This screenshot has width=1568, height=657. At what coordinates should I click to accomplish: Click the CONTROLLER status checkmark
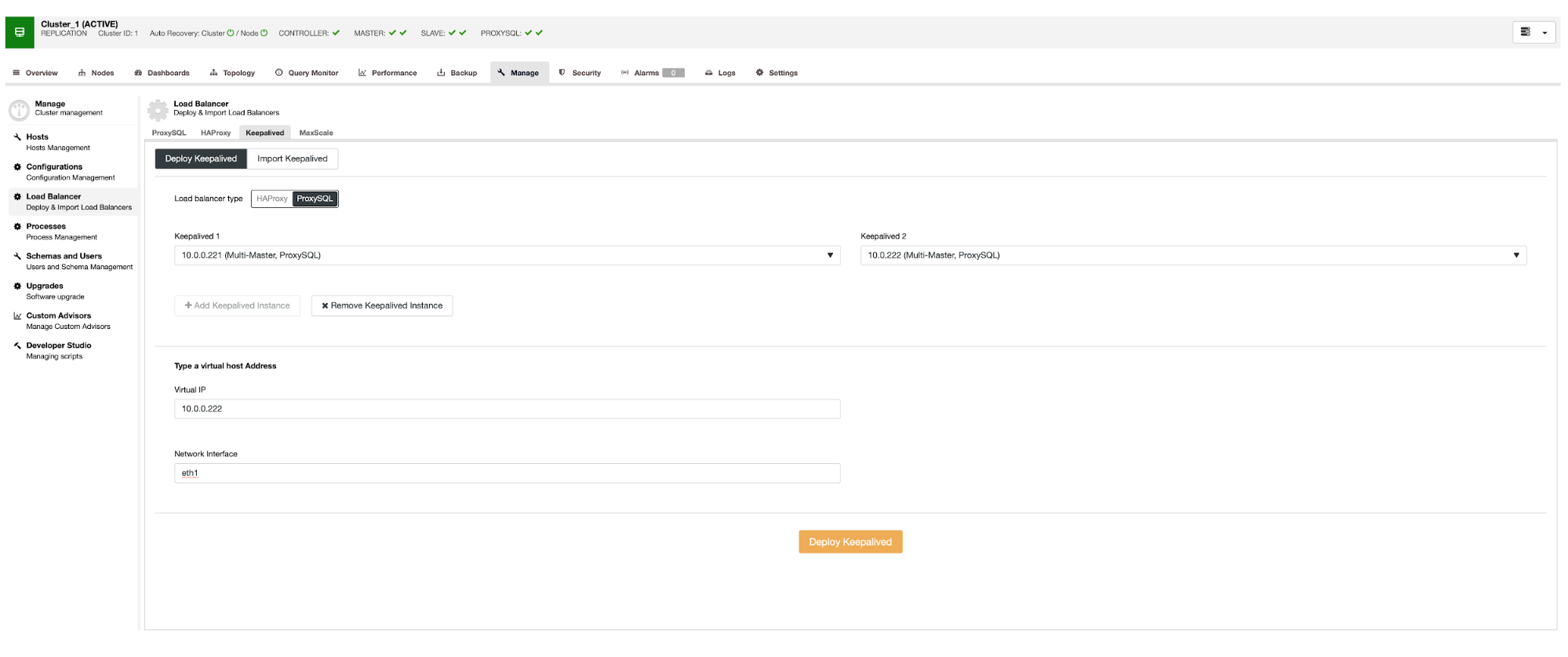point(336,33)
